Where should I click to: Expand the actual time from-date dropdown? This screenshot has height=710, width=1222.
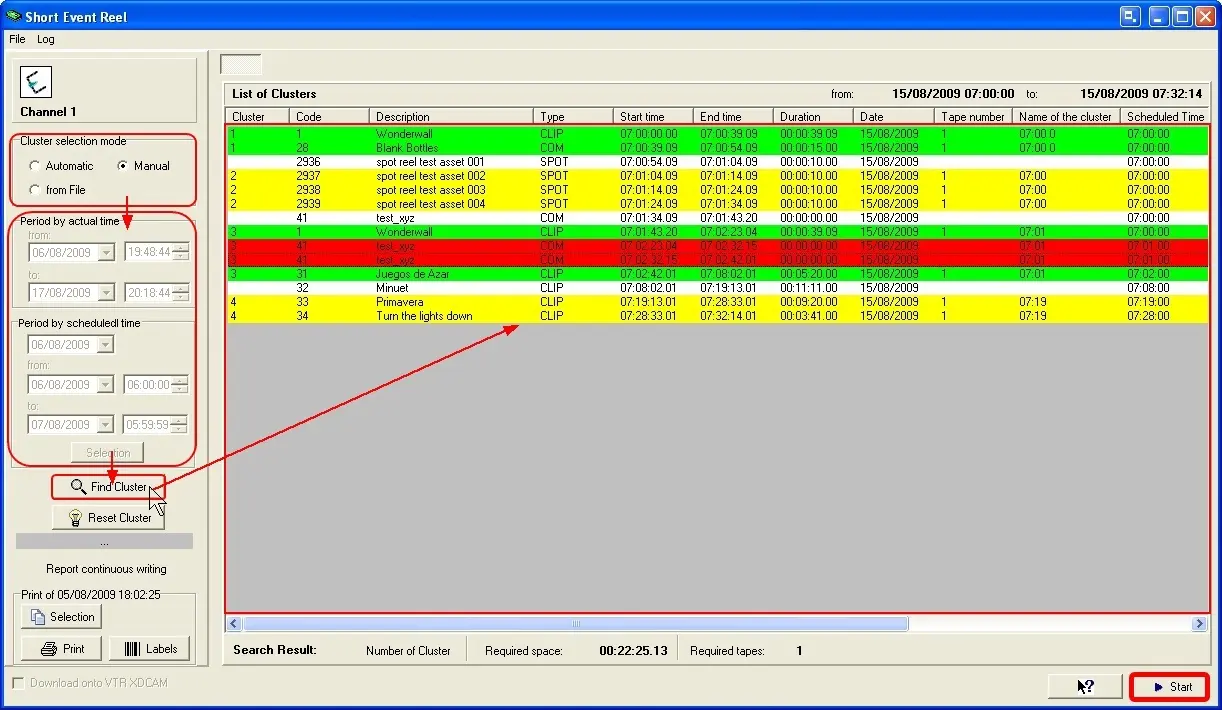tap(106, 253)
